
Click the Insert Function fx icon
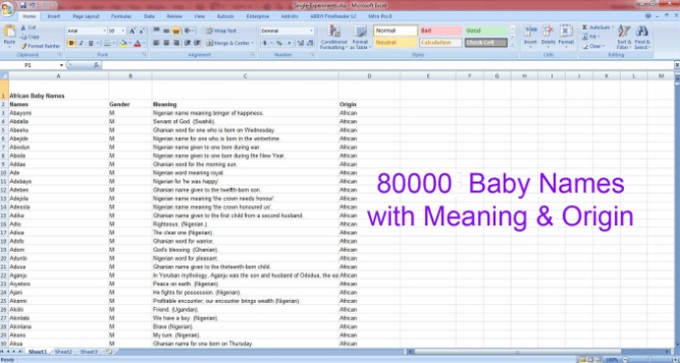pos(96,65)
